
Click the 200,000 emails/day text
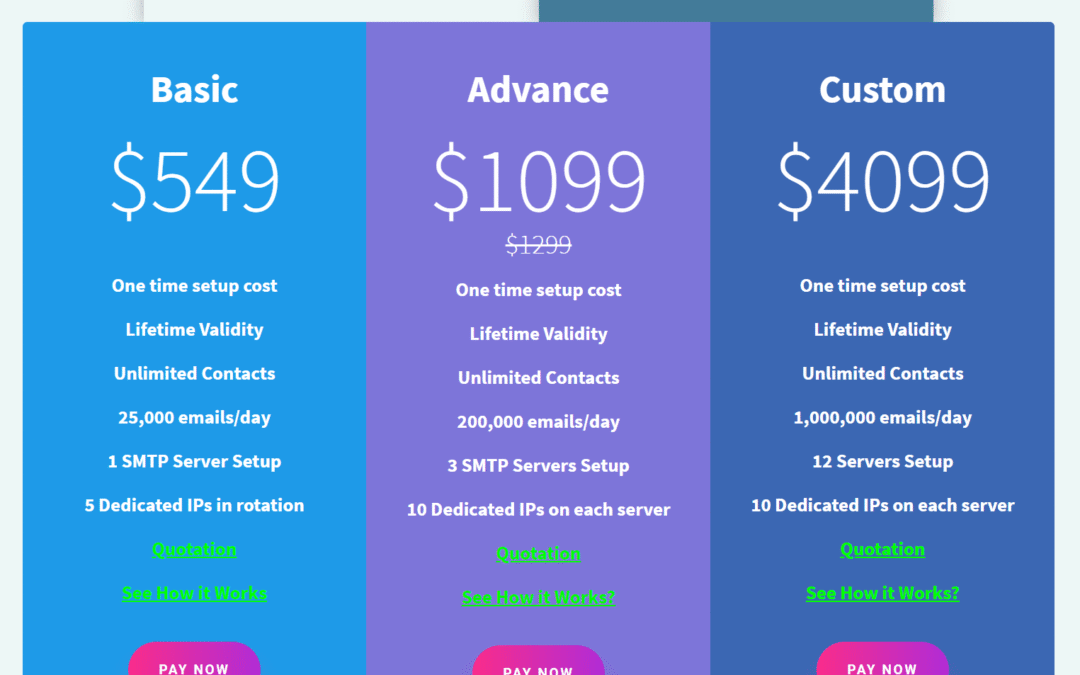[x=538, y=421]
